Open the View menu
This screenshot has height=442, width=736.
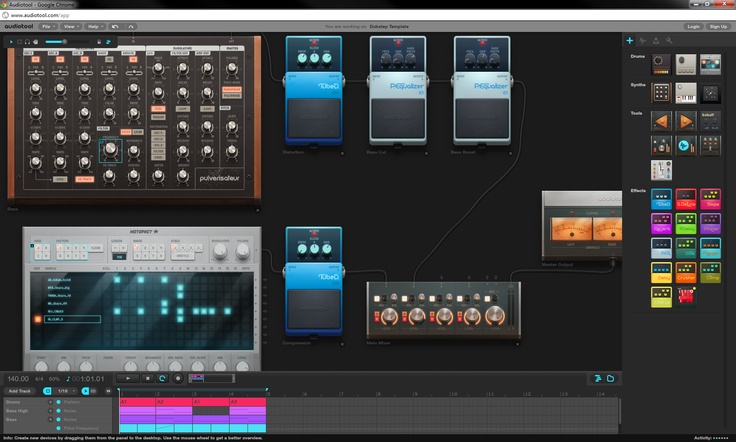click(71, 26)
